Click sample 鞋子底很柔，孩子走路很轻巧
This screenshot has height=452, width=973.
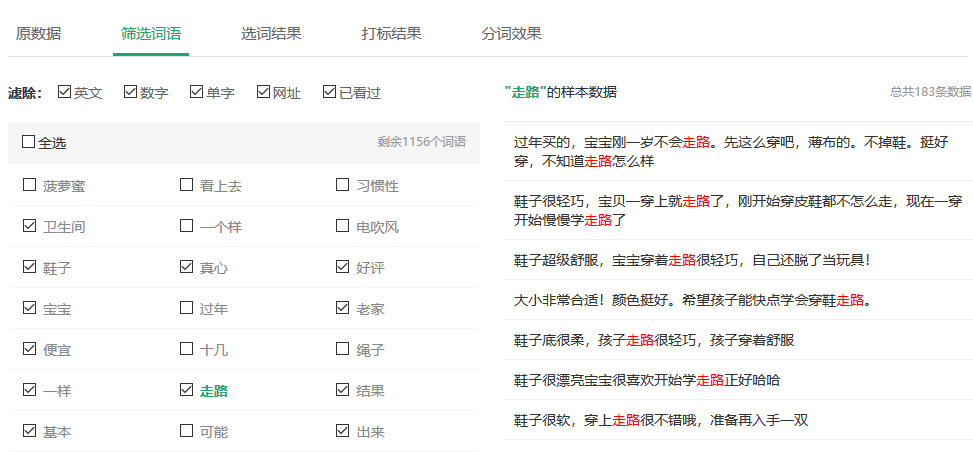pos(738,340)
